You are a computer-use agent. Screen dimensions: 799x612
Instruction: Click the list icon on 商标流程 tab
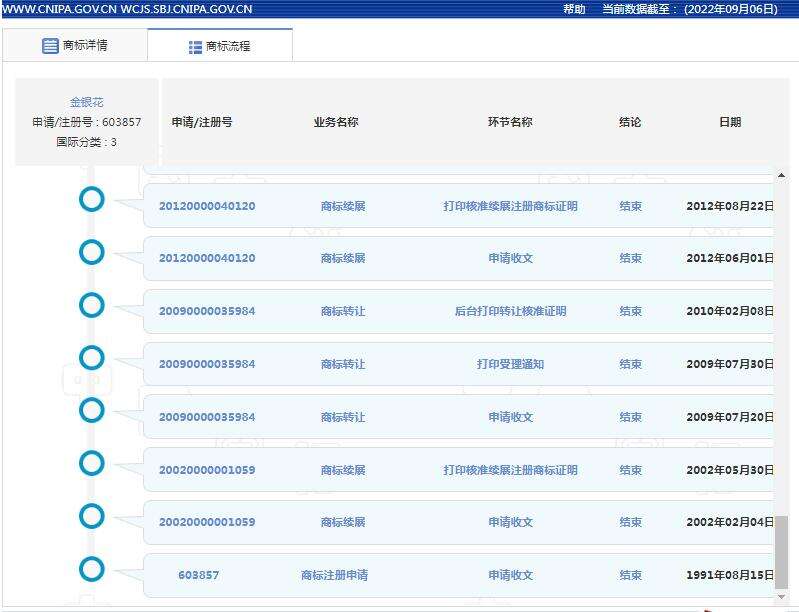point(195,47)
